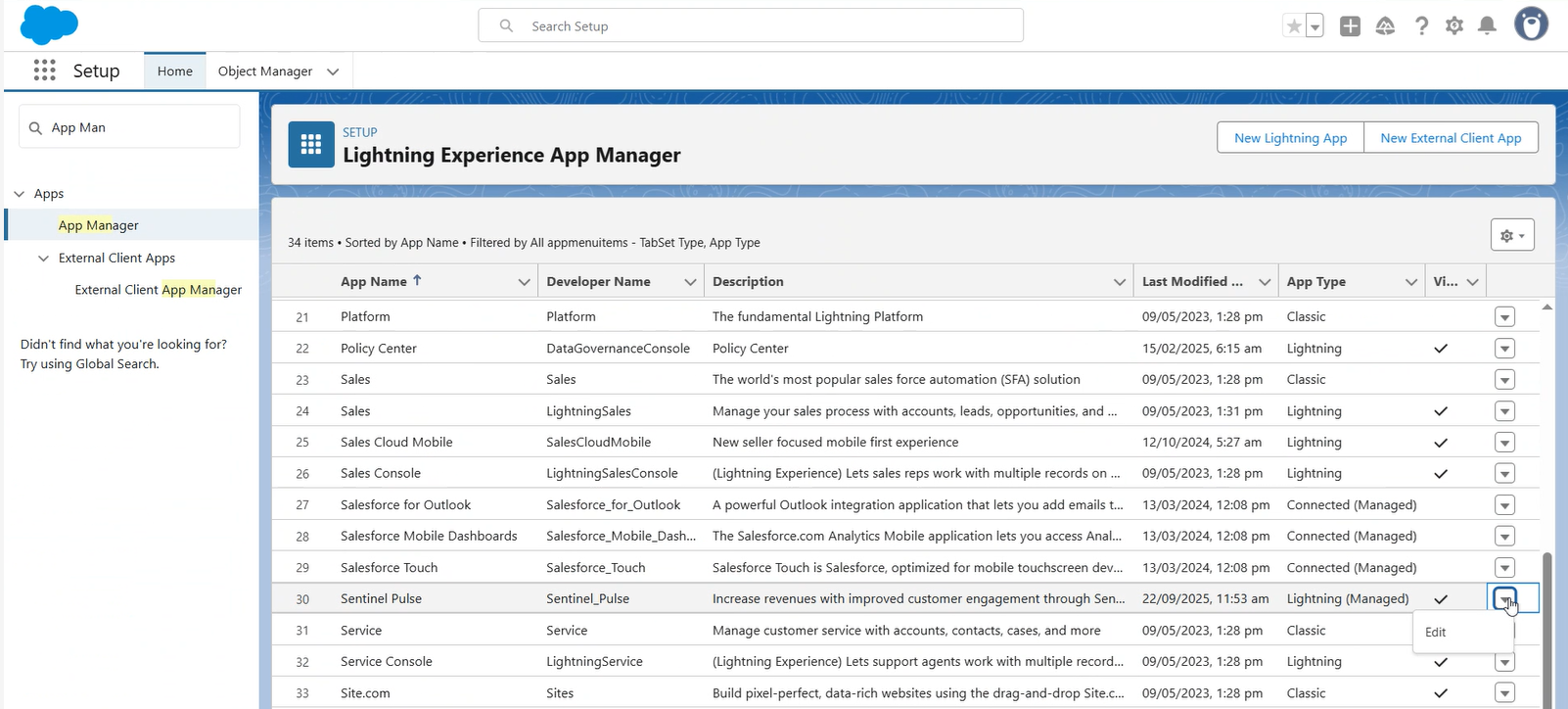Click the user profile avatar
This screenshot has height=709, width=1568.
pos(1531,24)
